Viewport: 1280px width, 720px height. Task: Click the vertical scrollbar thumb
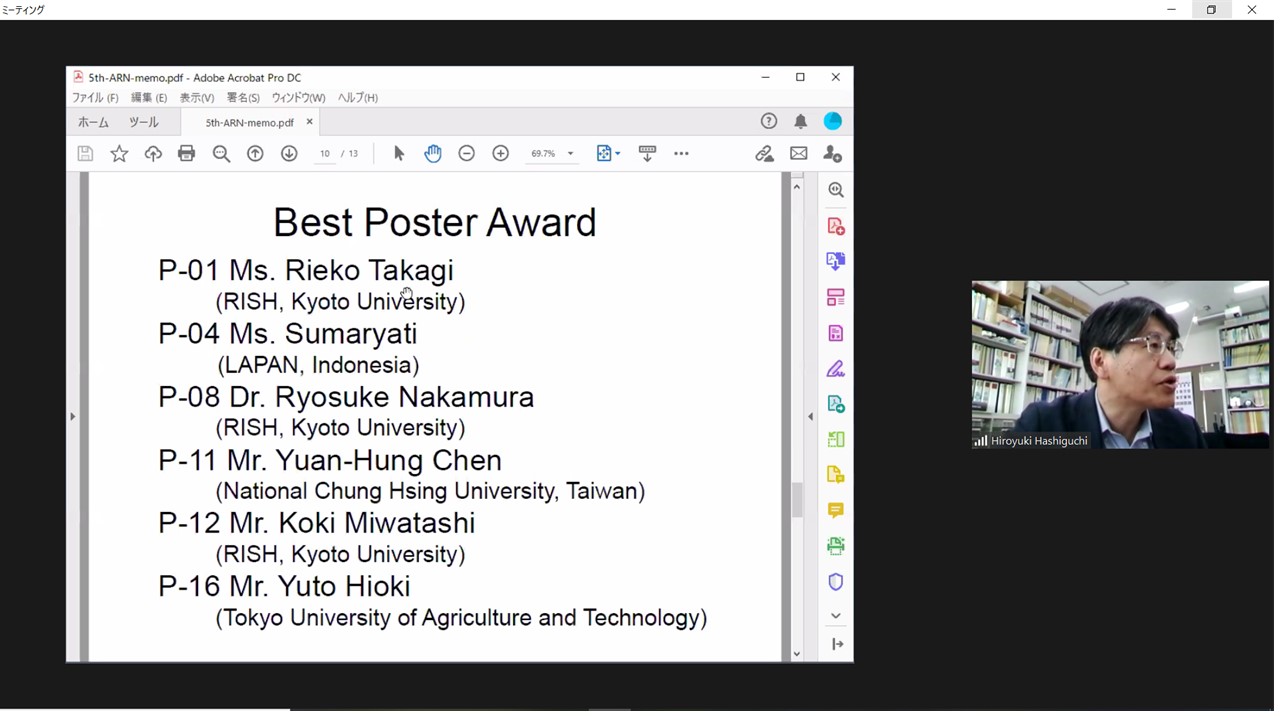pos(797,500)
